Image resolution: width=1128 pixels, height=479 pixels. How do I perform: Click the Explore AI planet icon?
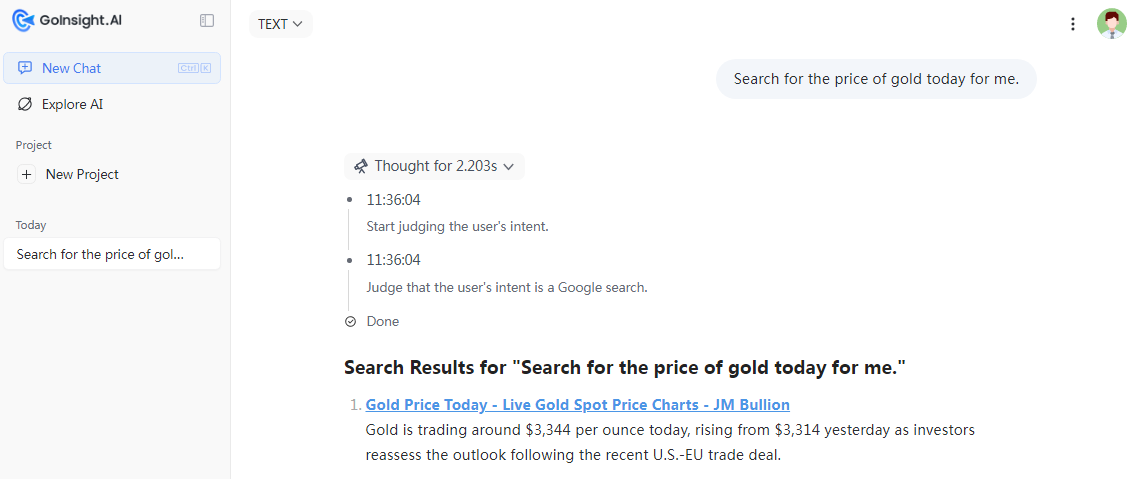(x=25, y=104)
